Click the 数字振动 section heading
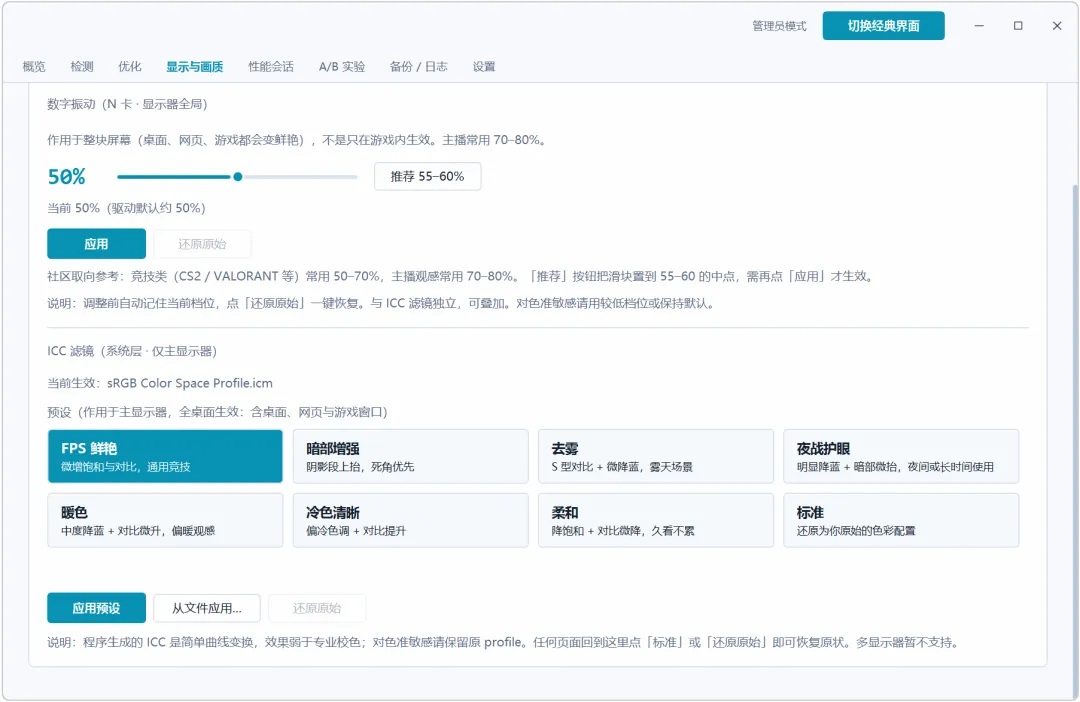1080x702 pixels. pyautogui.click(x=127, y=104)
